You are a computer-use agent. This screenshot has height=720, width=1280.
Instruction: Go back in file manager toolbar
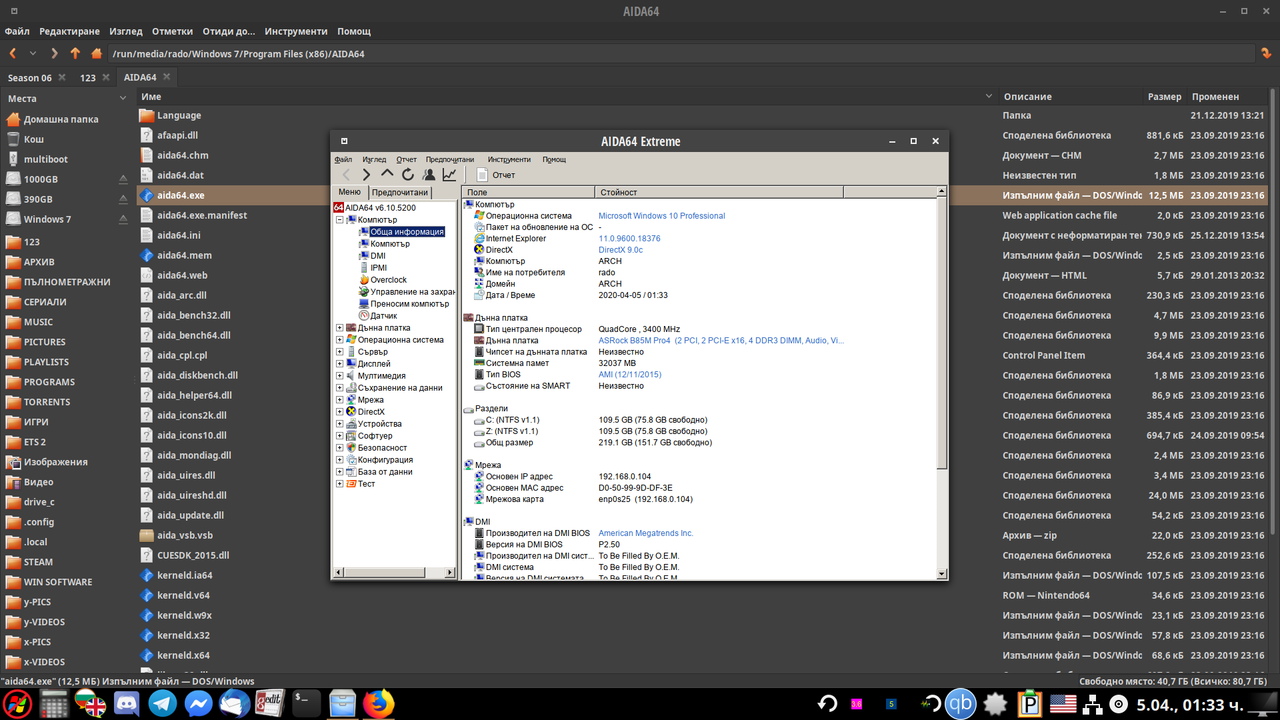[x=13, y=53]
